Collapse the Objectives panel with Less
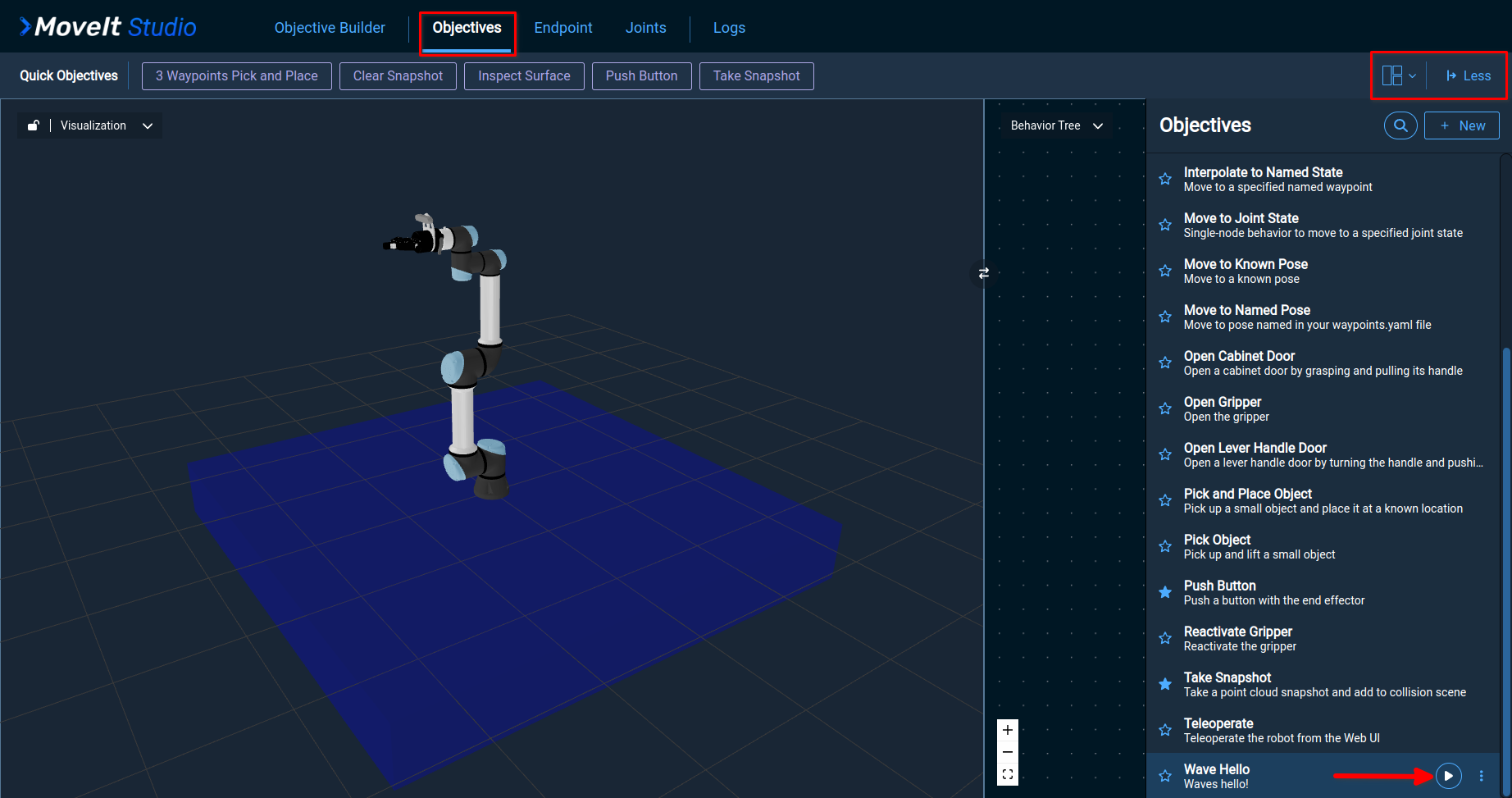The height and width of the screenshot is (798, 1512). pyautogui.click(x=1469, y=75)
